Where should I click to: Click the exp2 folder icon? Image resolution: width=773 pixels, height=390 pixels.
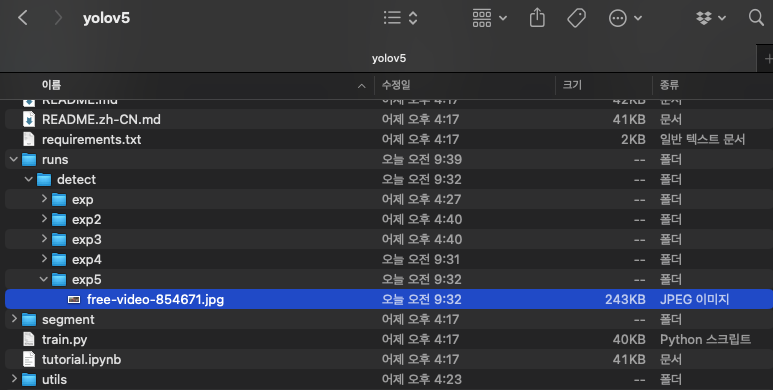tap(59, 219)
